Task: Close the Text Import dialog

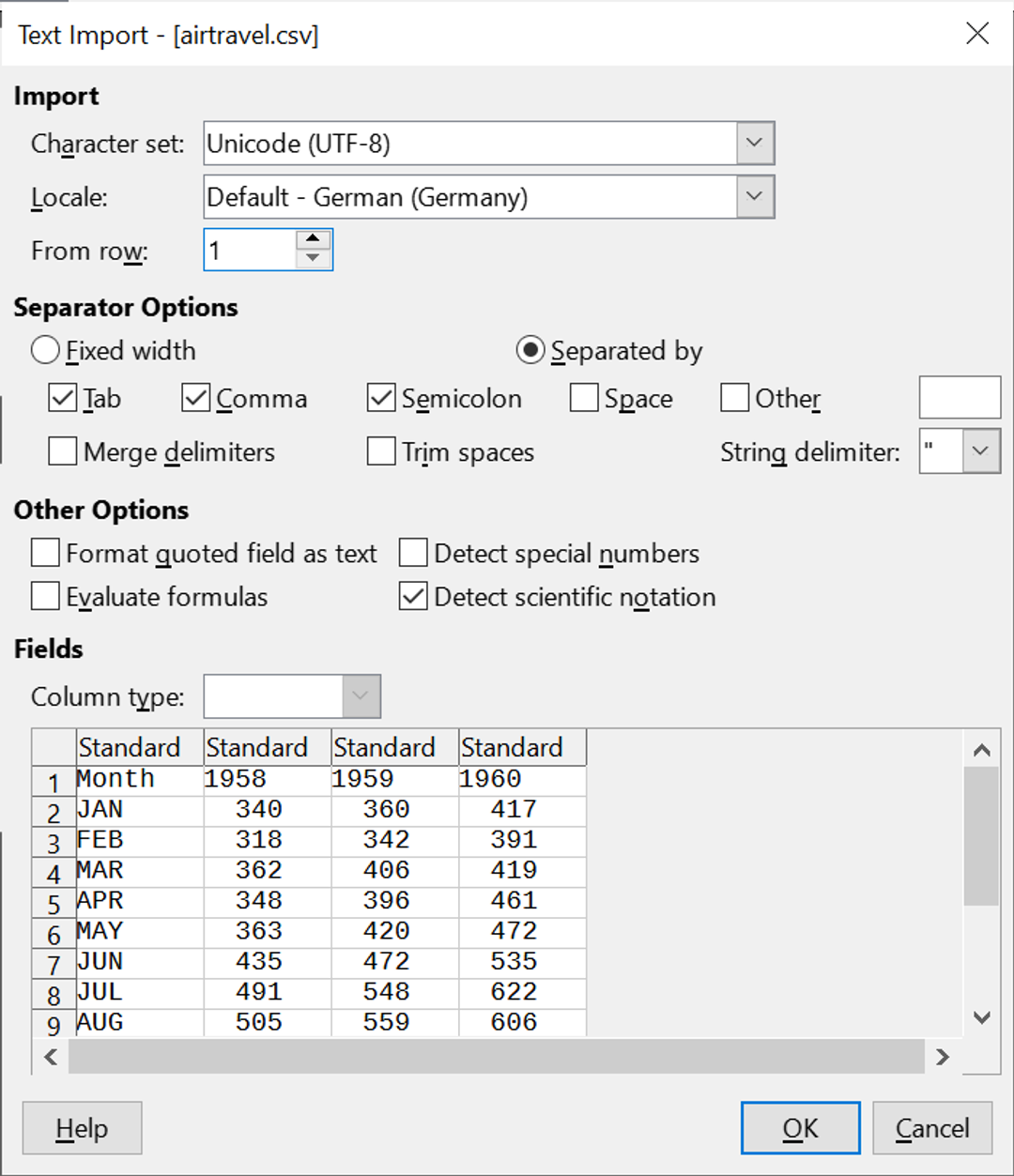Action: tap(977, 34)
